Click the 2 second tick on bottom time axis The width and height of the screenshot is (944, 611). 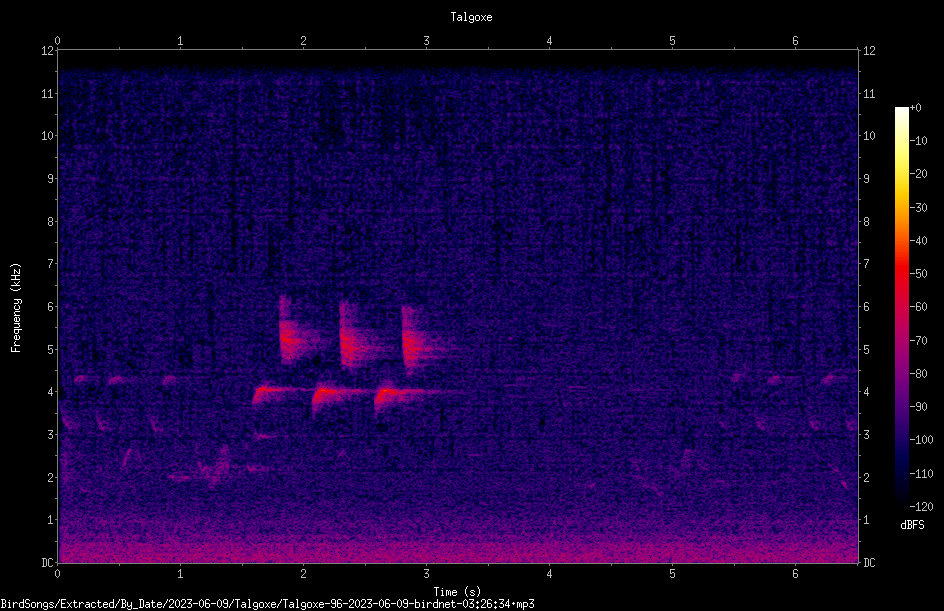pos(303,574)
